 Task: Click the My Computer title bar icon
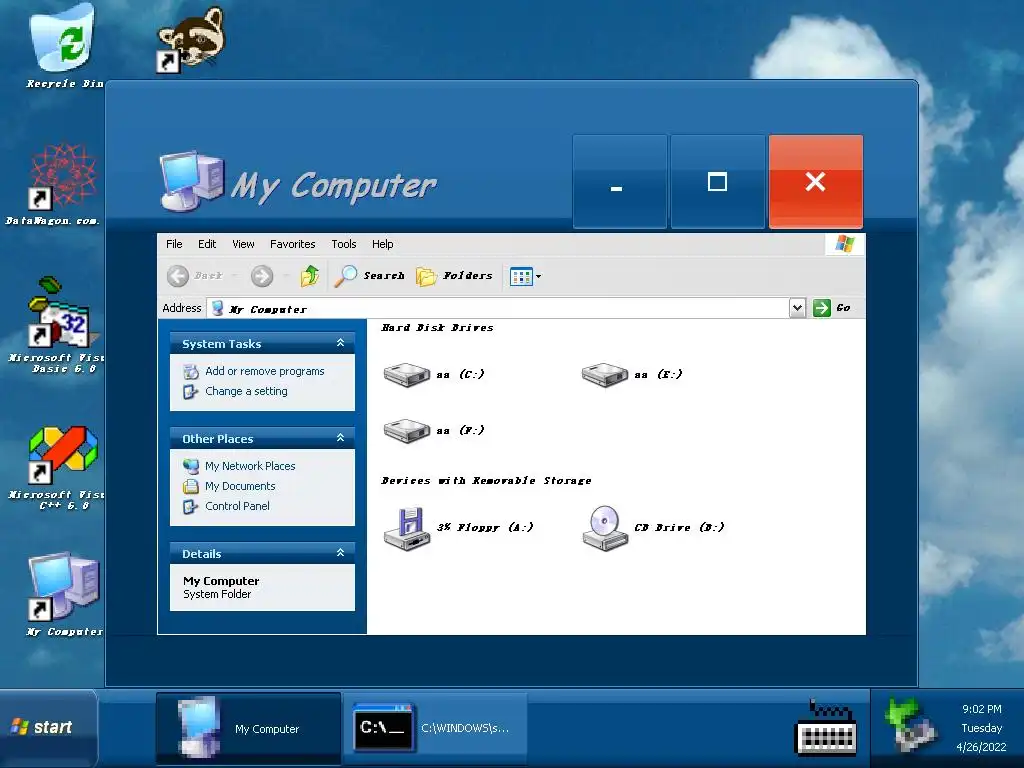point(192,182)
